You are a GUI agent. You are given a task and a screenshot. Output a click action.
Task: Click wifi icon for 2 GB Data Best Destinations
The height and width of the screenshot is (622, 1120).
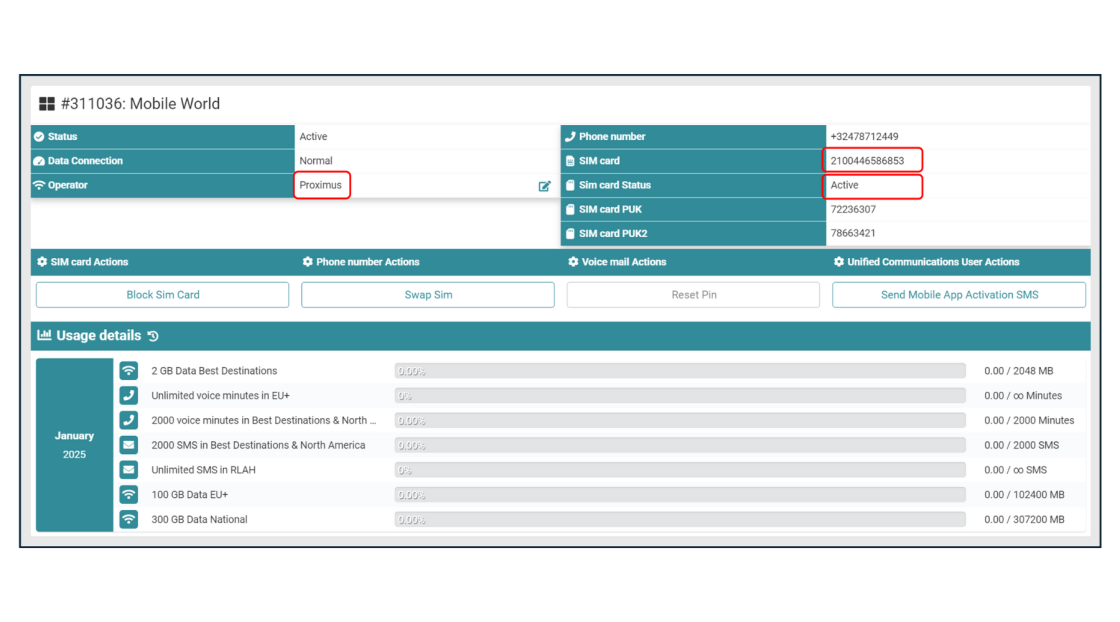[x=129, y=371]
